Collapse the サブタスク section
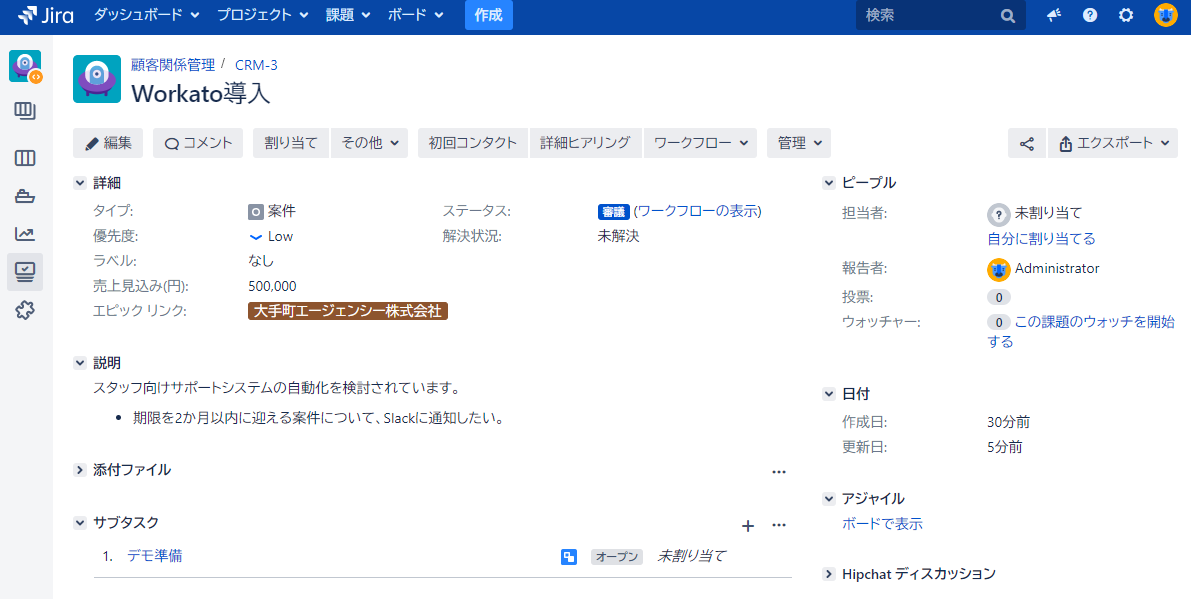 80,523
